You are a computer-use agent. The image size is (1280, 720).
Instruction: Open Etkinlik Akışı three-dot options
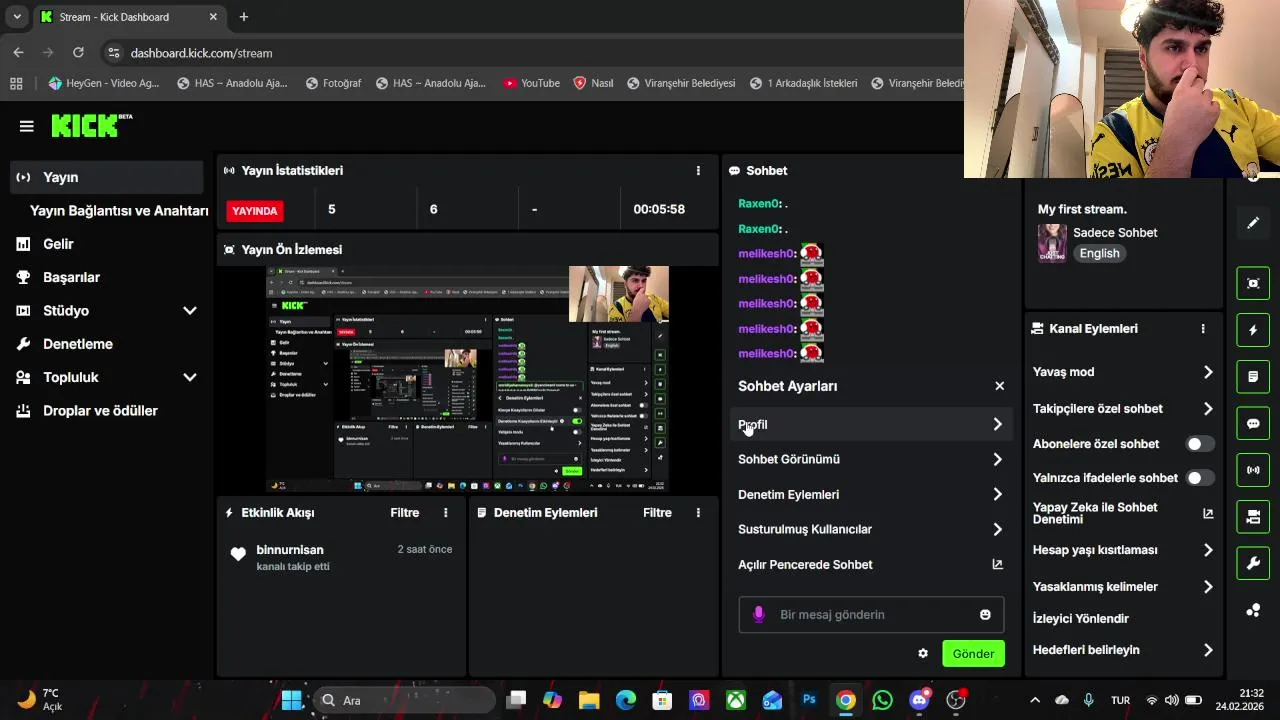pos(446,513)
